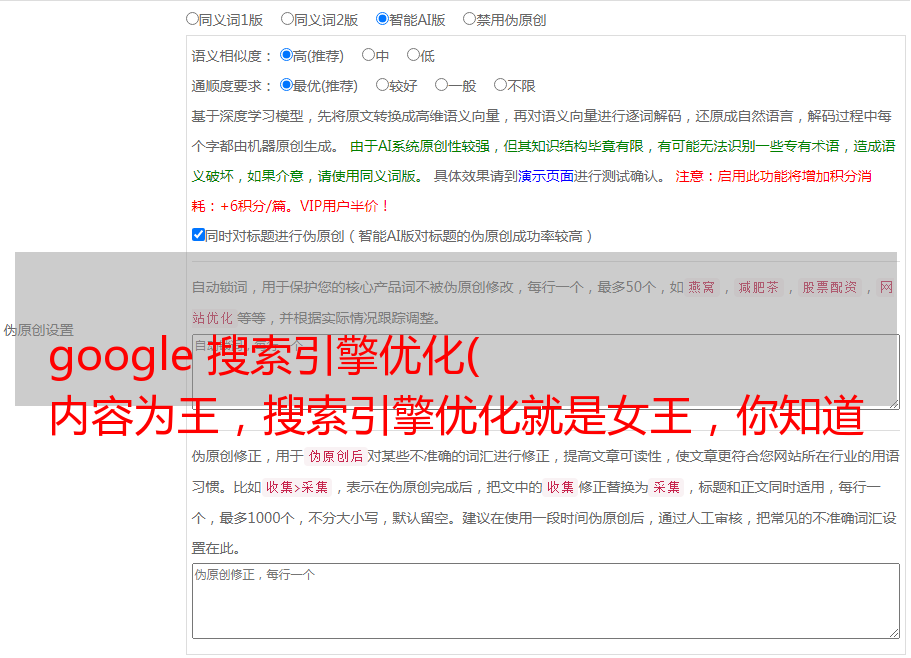Click into the 伪原创修正 text area
The image size is (911, 658).
coord(545,600)
